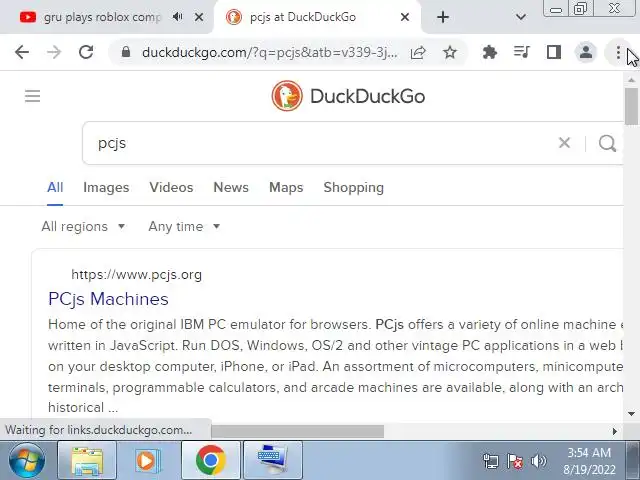
Task: Click the forward navigation arrow
Action: (x=54, y=52)
